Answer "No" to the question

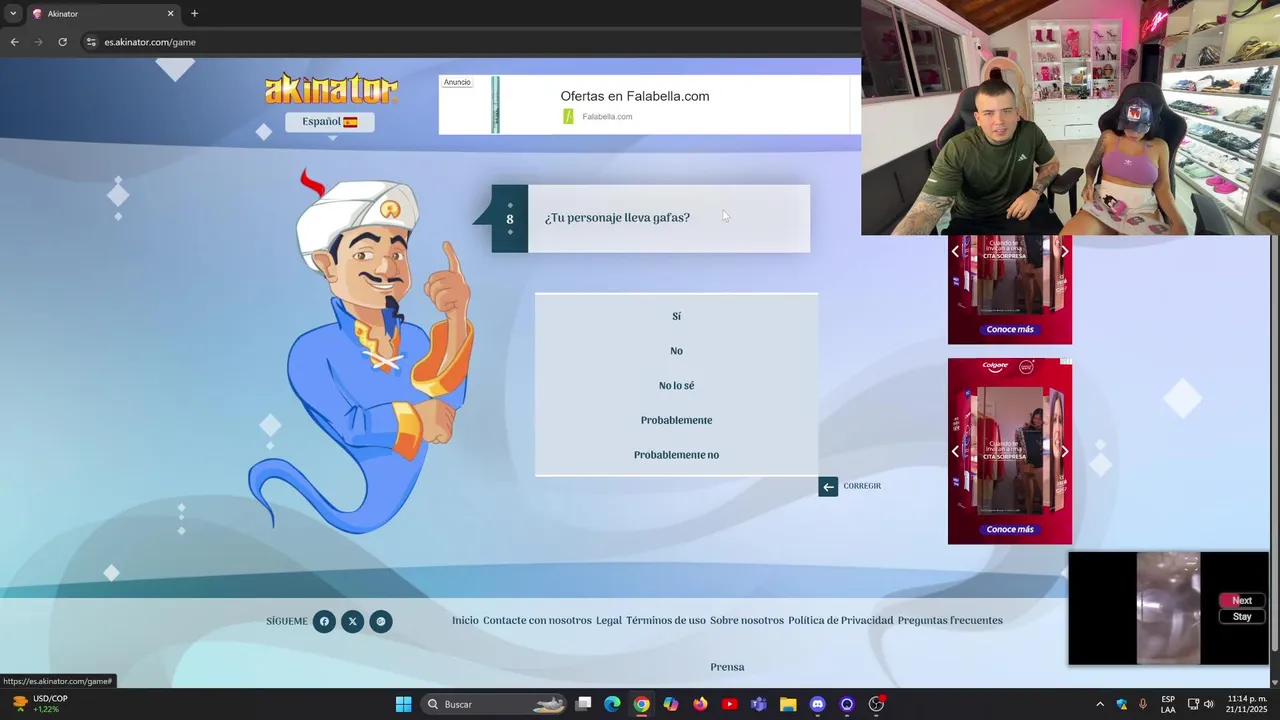point(676,351)
